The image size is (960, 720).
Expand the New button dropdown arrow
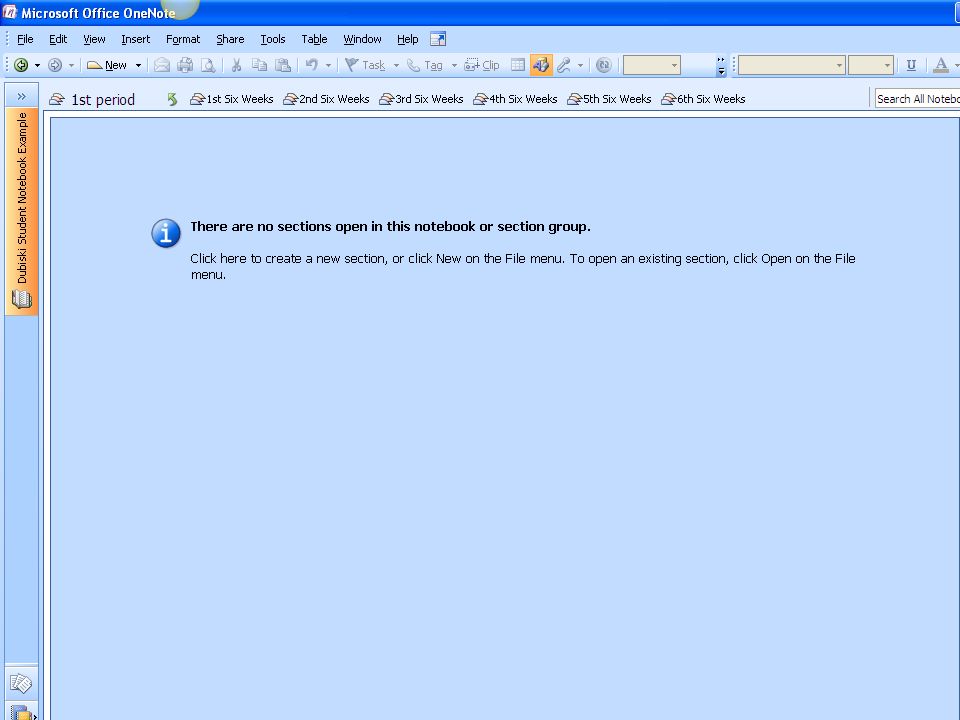(x=138, y=65)
